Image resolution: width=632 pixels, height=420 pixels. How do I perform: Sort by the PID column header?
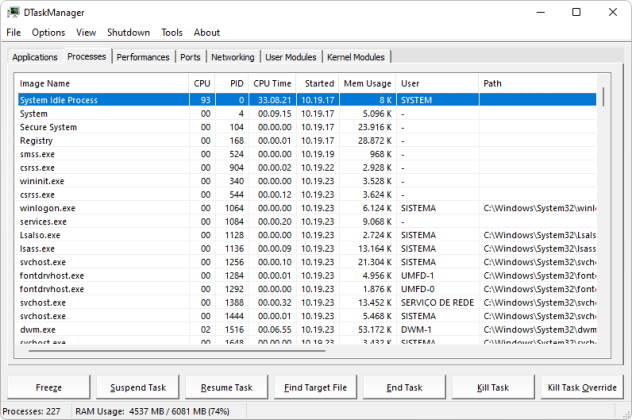pyautogui.click(x=232, y=83)
